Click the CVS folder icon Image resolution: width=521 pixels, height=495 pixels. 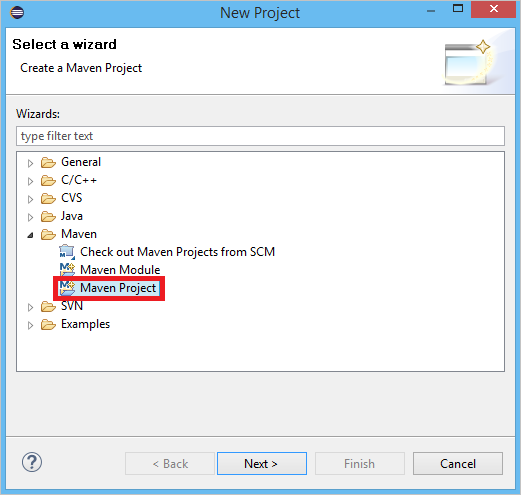pos(48,199)
